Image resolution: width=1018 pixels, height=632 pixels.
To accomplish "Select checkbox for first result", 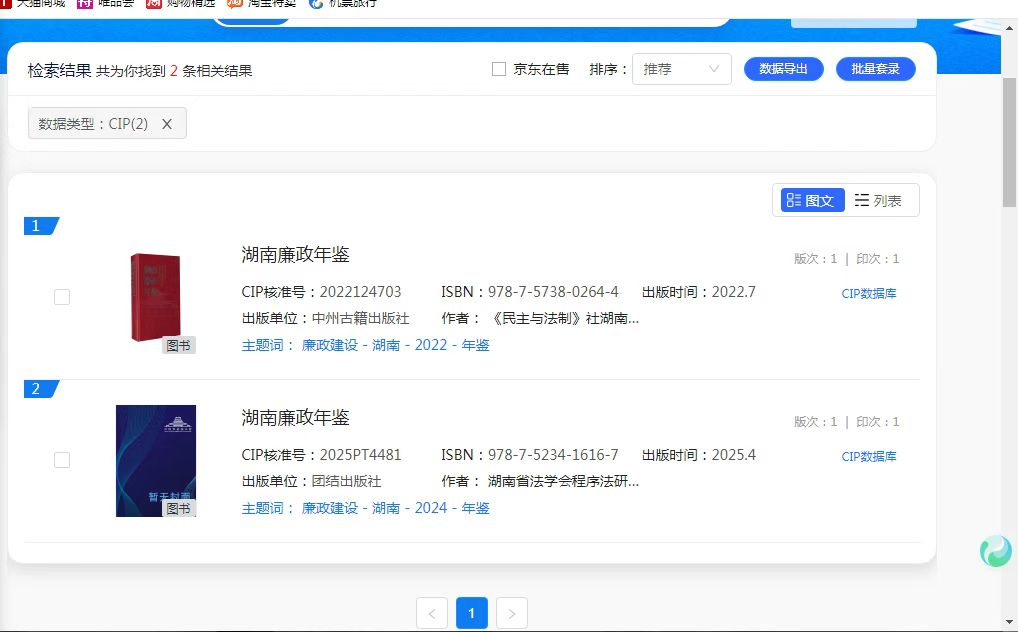I will pyautogui.click(x=62, y=297).
